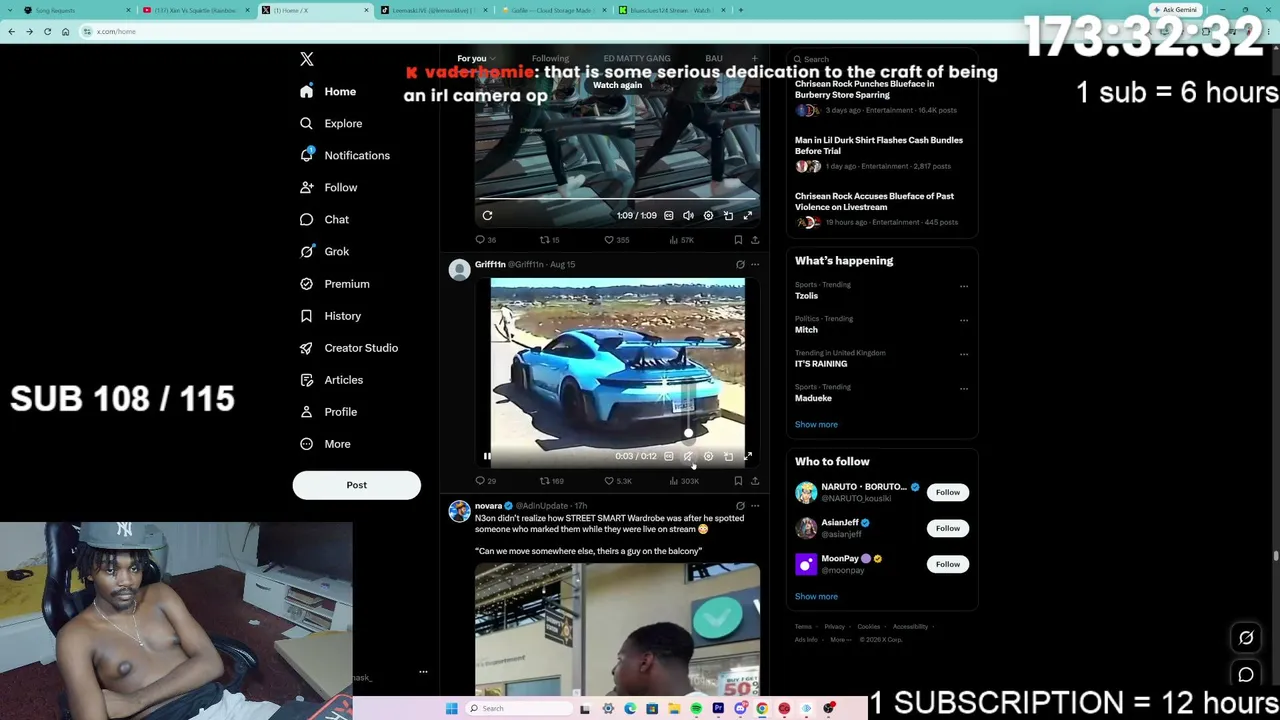Switch to the Following tab
Viewport: 1280px width, 720px height.
click(550, 58)
